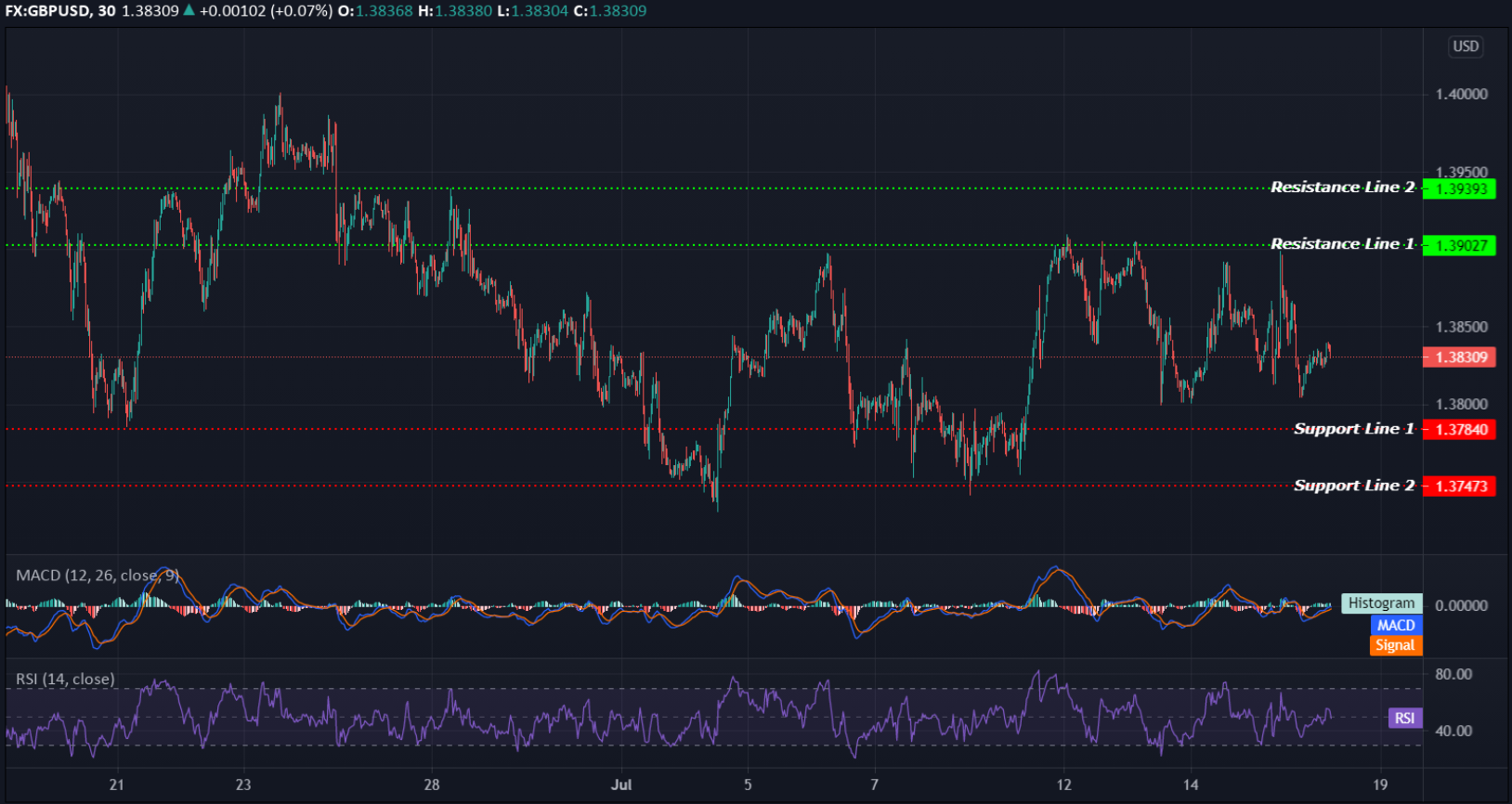This screenshot has width=1512, height=804.
Task: Click the Support Line 2 label
Action: tap(1353, 486)
